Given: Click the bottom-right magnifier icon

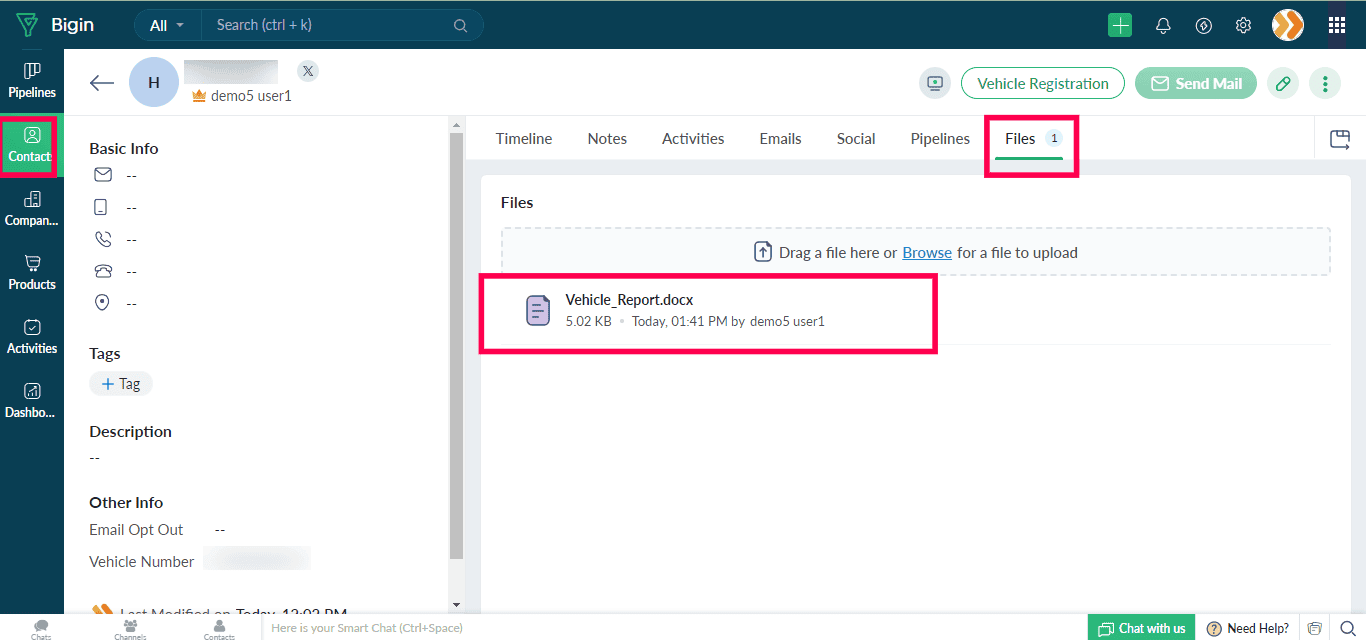Looking at the screenshot, I should pyautogui.click(x=1348, y=628).
